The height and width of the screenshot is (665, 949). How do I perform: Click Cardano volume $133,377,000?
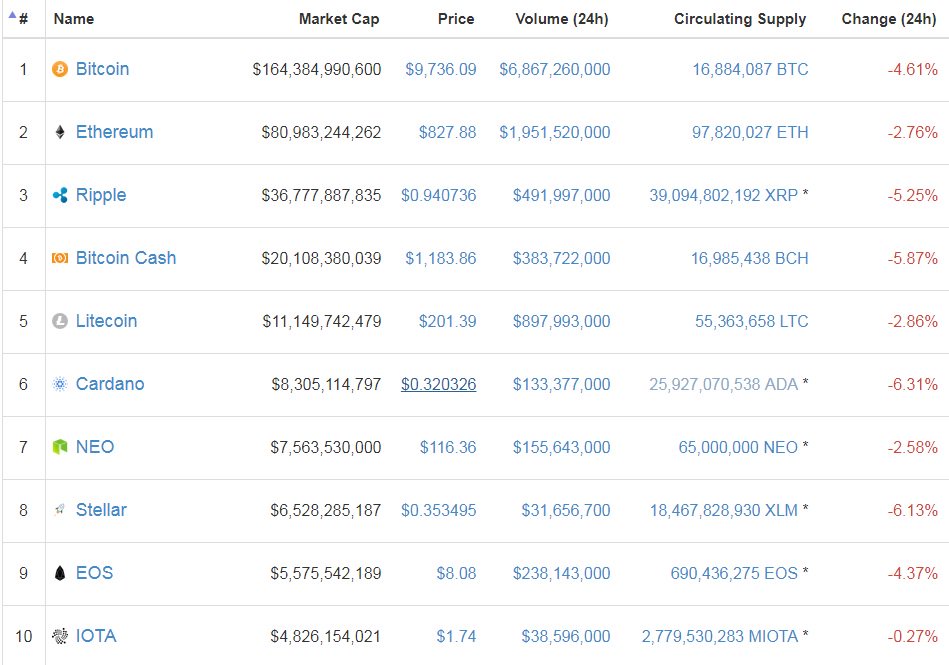click(562, 384)
